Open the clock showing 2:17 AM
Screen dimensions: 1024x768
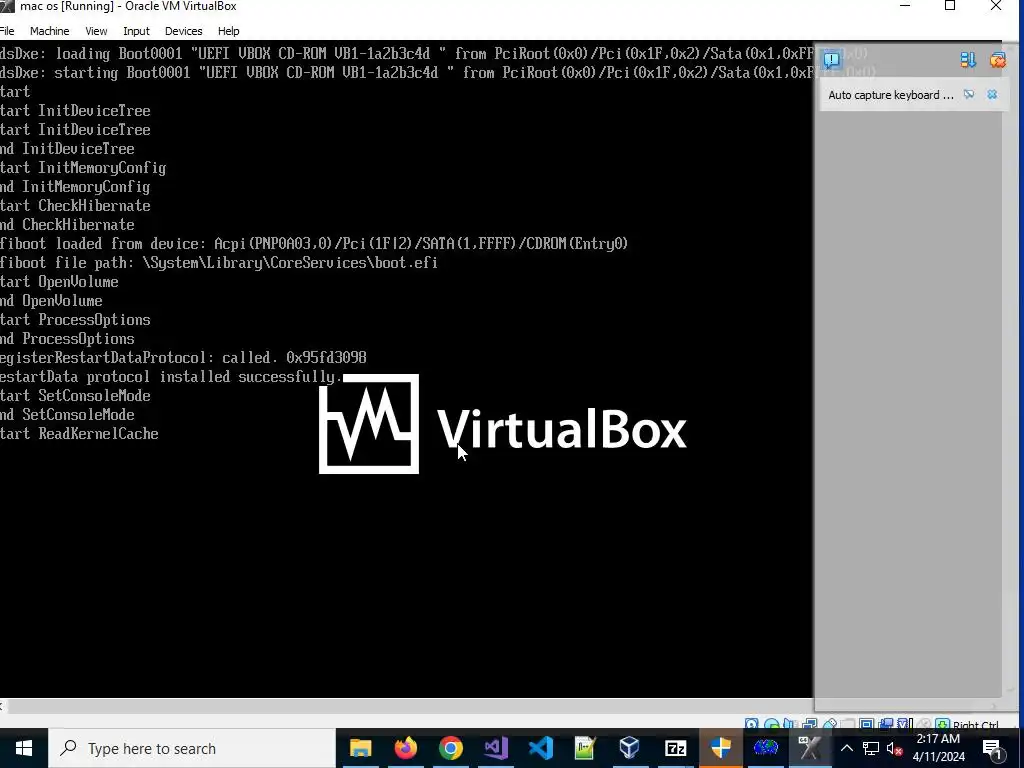pos(938,748)
